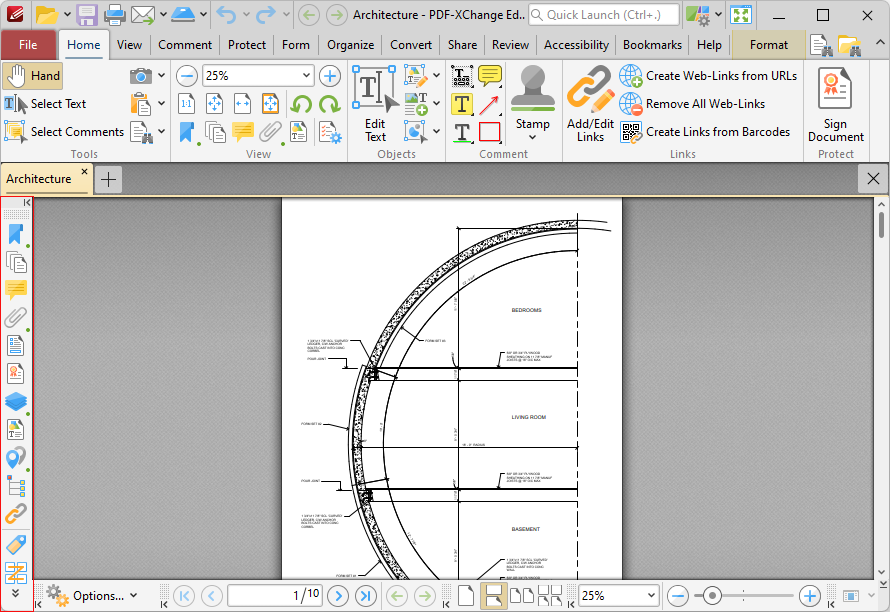Click Create Web-Links from URLs
Image resolution: width=890 pixels, height=612 pixels.
(x=711, y=75)
